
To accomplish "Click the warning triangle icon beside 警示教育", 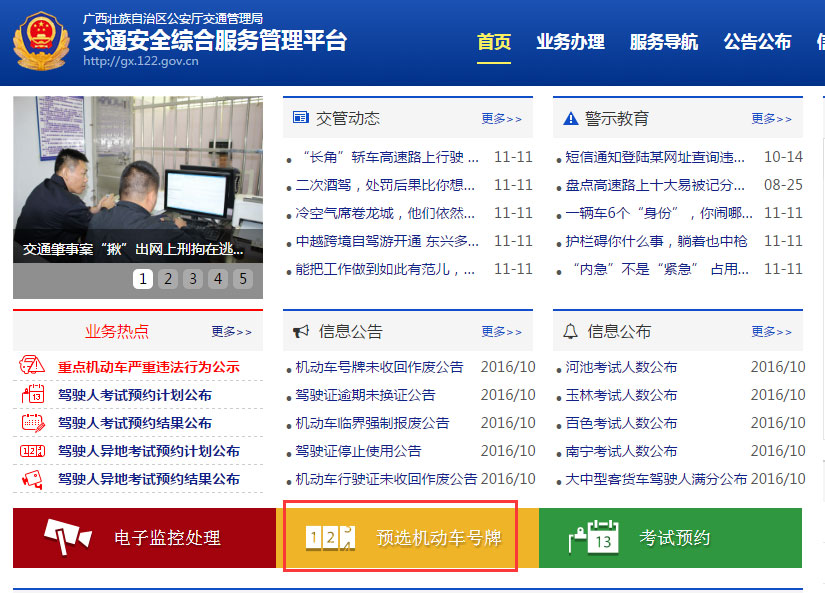I will (x=570, y=118).
